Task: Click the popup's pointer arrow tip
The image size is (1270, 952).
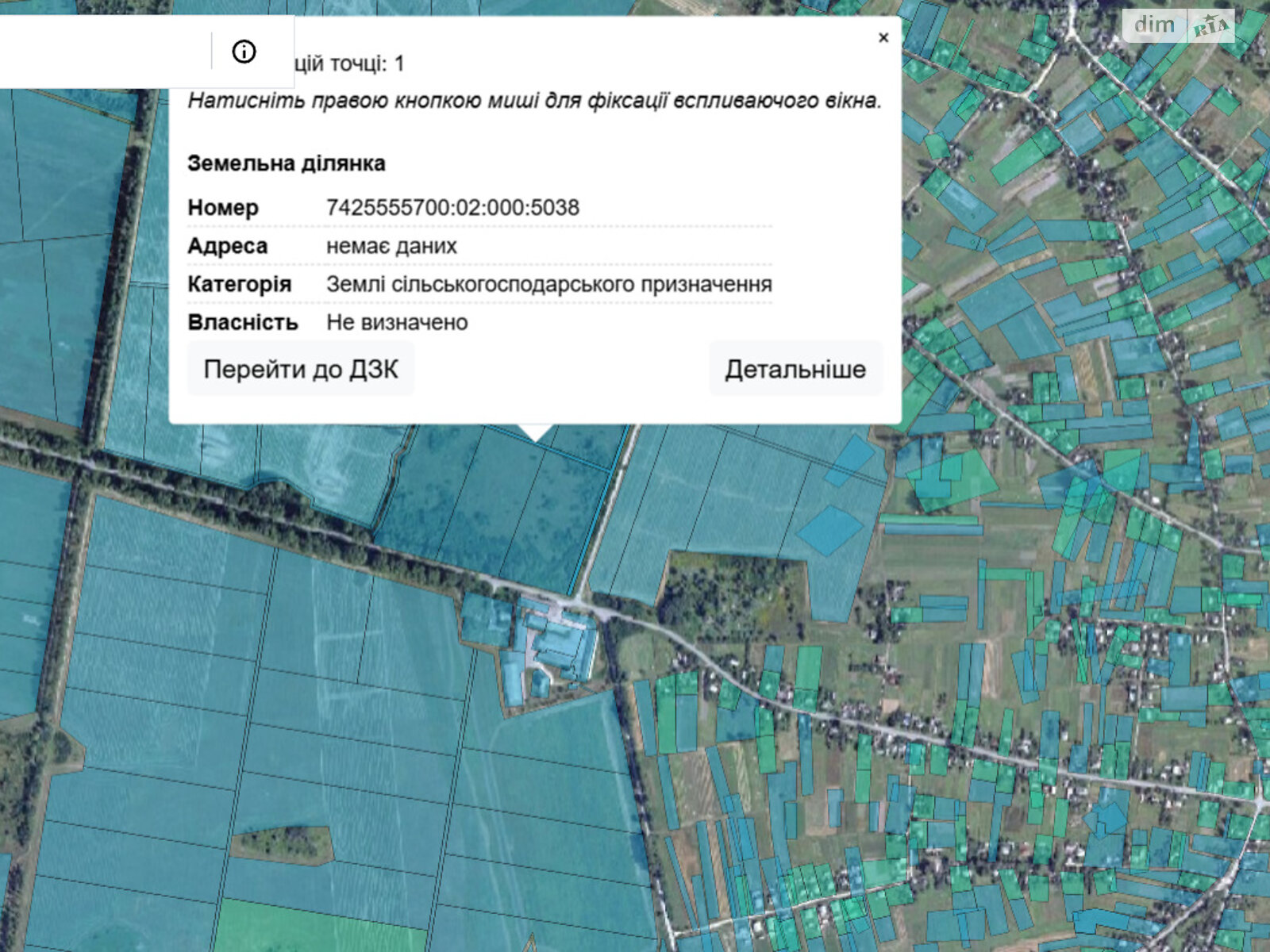Action: point(536,437)
